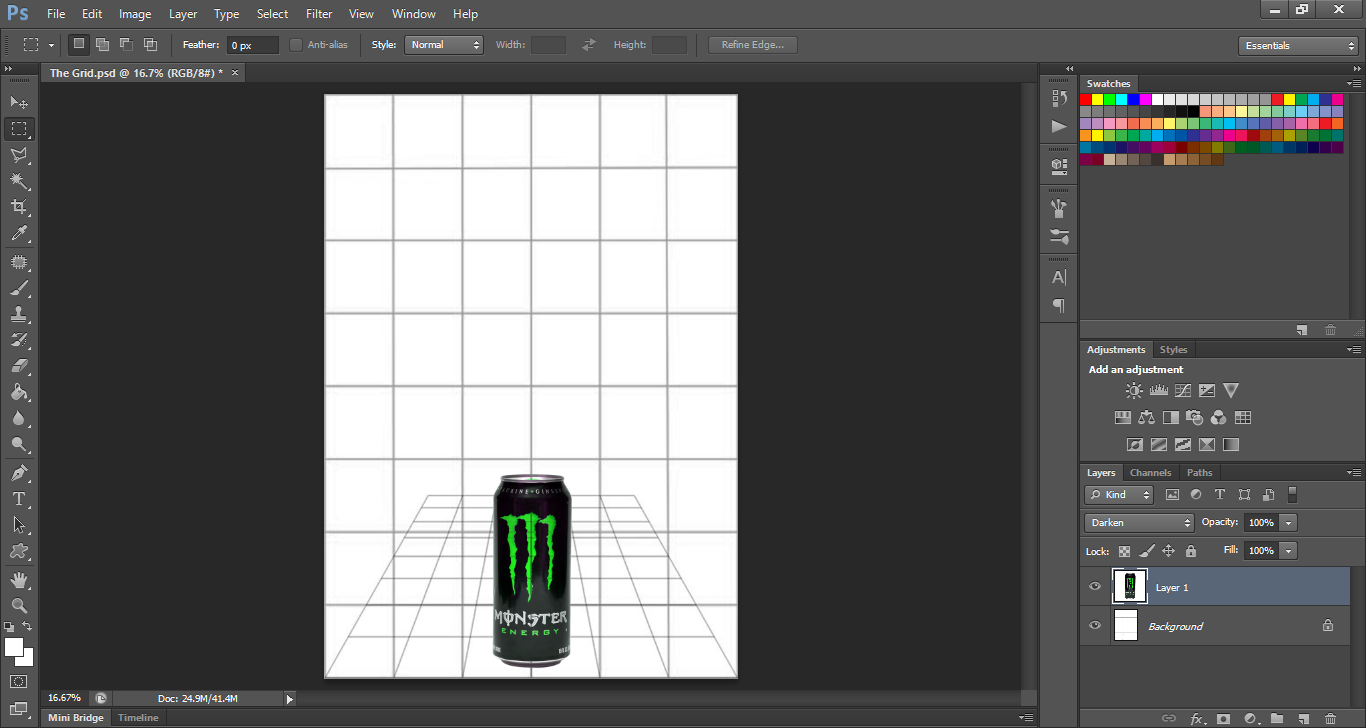
Task: Select the Hand tool
Action: click(19, 579)
